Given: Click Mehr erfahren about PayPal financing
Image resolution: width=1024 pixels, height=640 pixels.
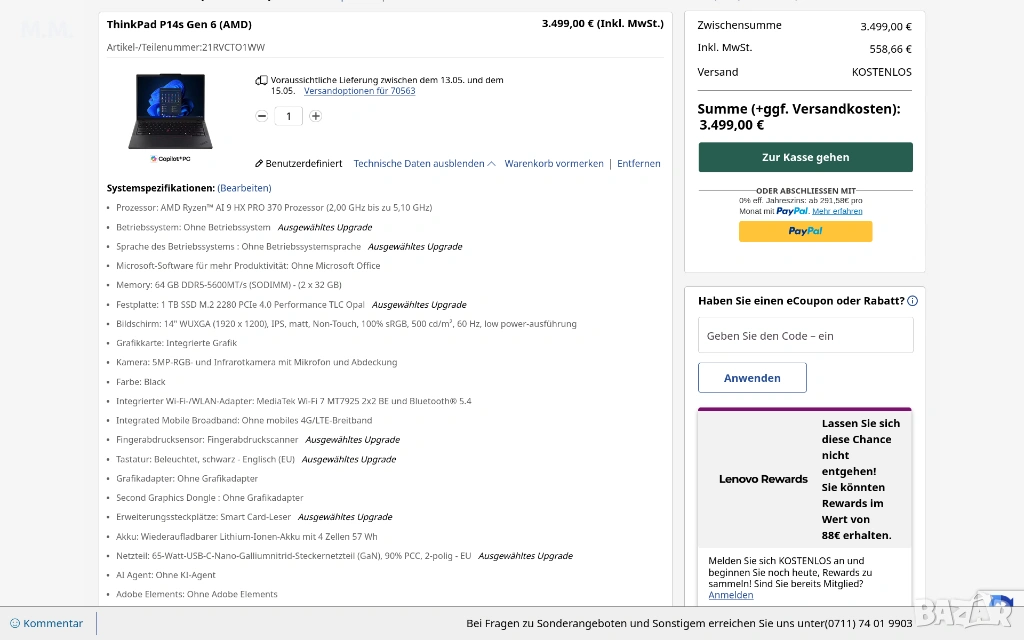Looking at the screenshot, I should click(837, 211).
